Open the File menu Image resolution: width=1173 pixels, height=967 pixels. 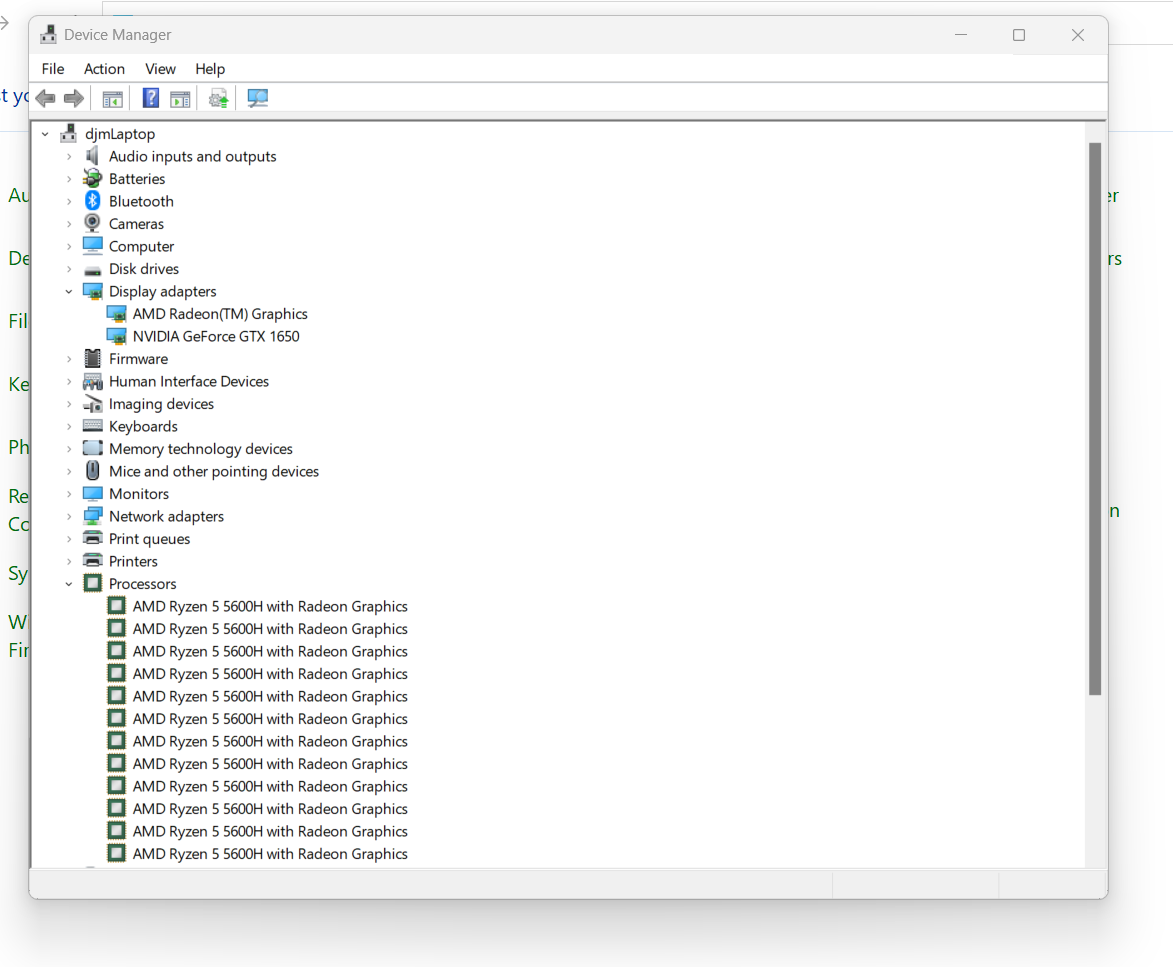tap(52, 69)
